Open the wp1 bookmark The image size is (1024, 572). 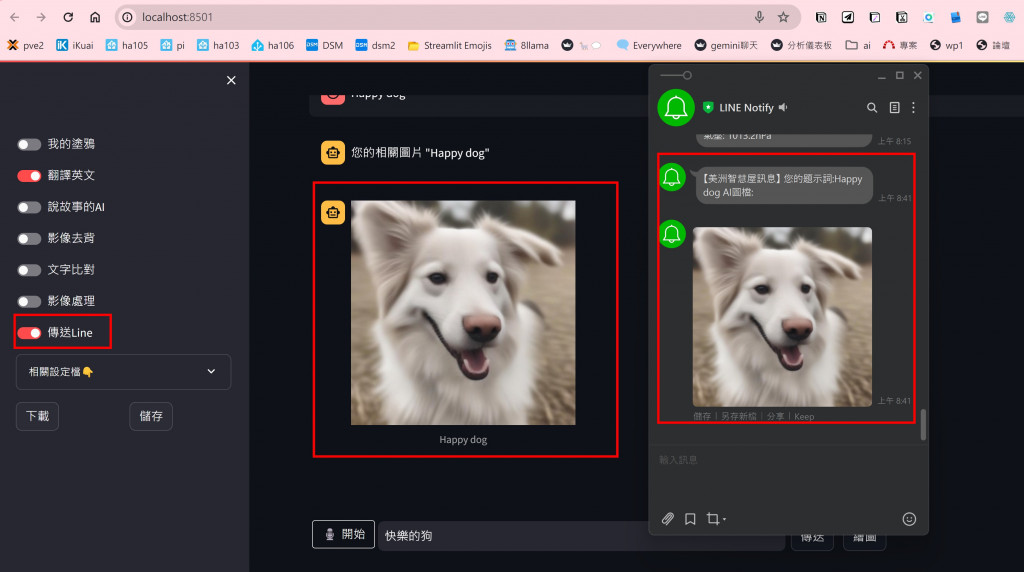[x=946, y=45]
